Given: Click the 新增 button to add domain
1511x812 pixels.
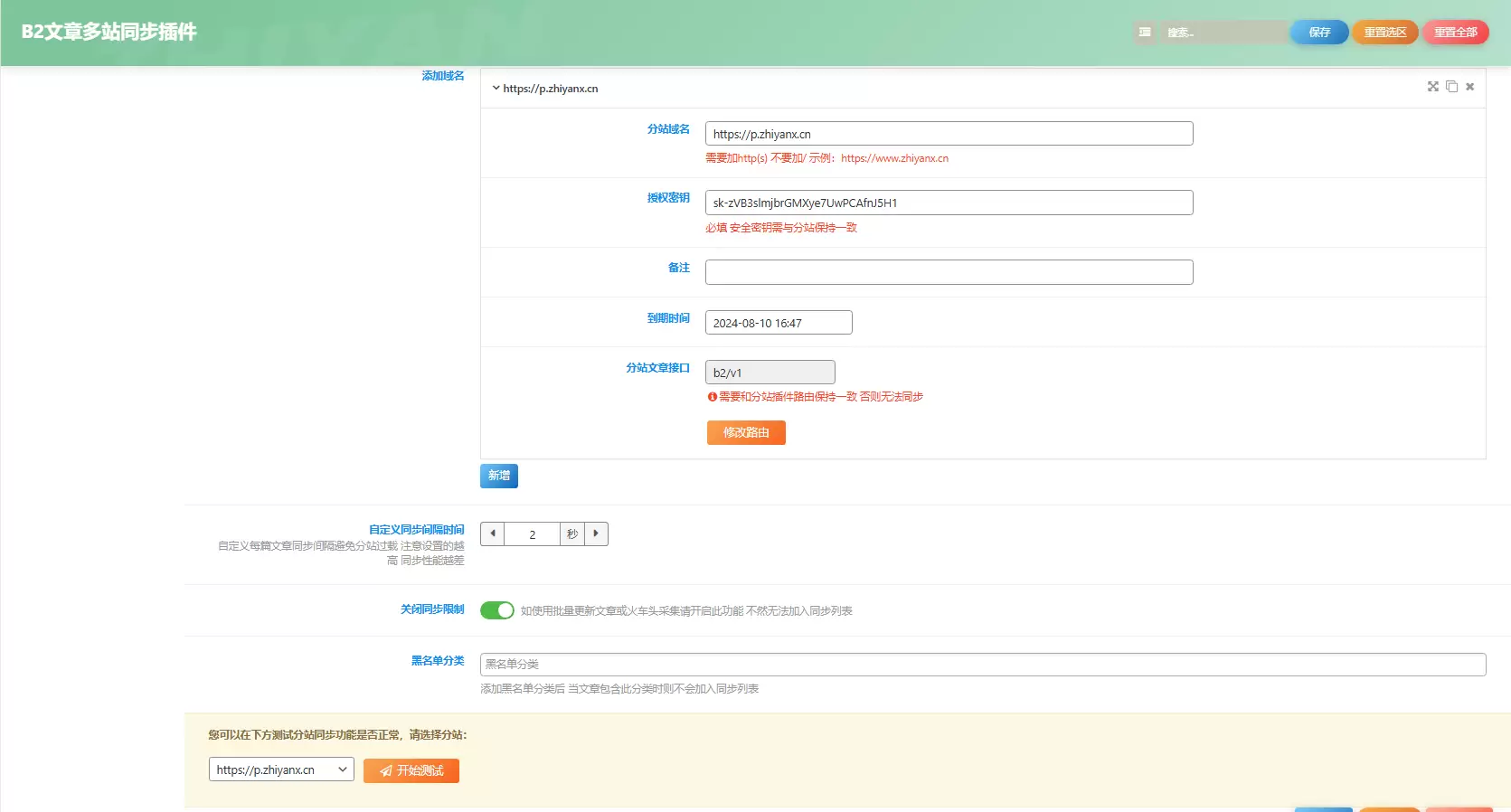Looking at the screenshot, I should coord(499,476).
